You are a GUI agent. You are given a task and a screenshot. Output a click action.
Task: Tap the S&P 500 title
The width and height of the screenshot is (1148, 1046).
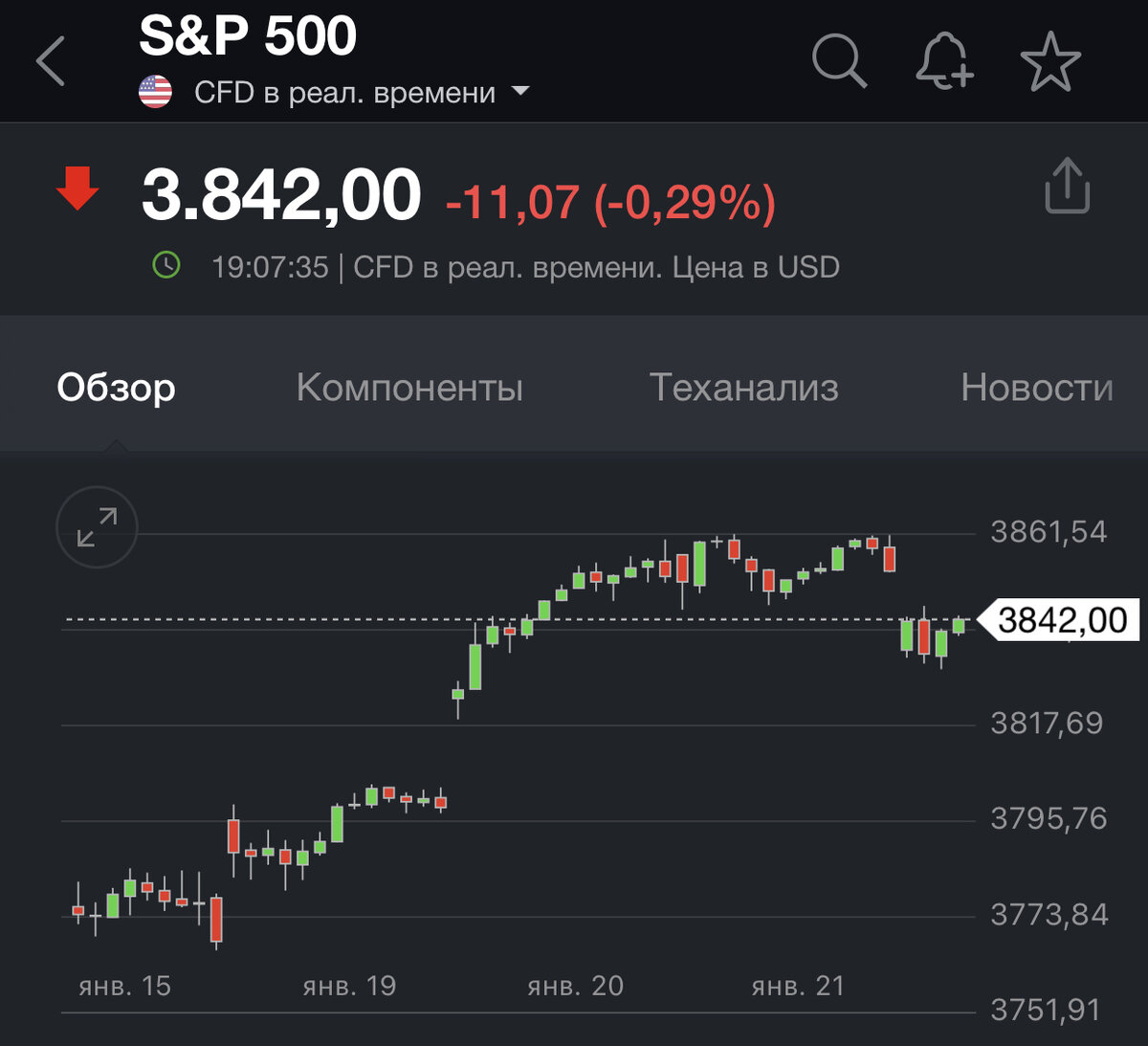coord(248,36)
